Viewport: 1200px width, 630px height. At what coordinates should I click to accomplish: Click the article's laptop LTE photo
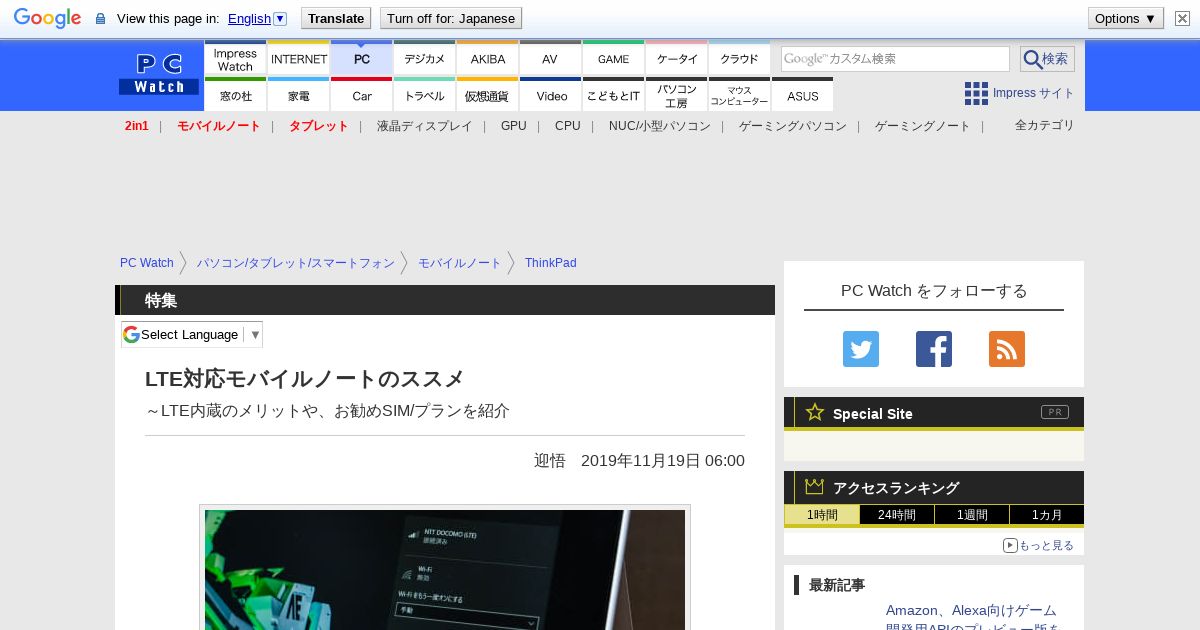click(x=445, y=570)
